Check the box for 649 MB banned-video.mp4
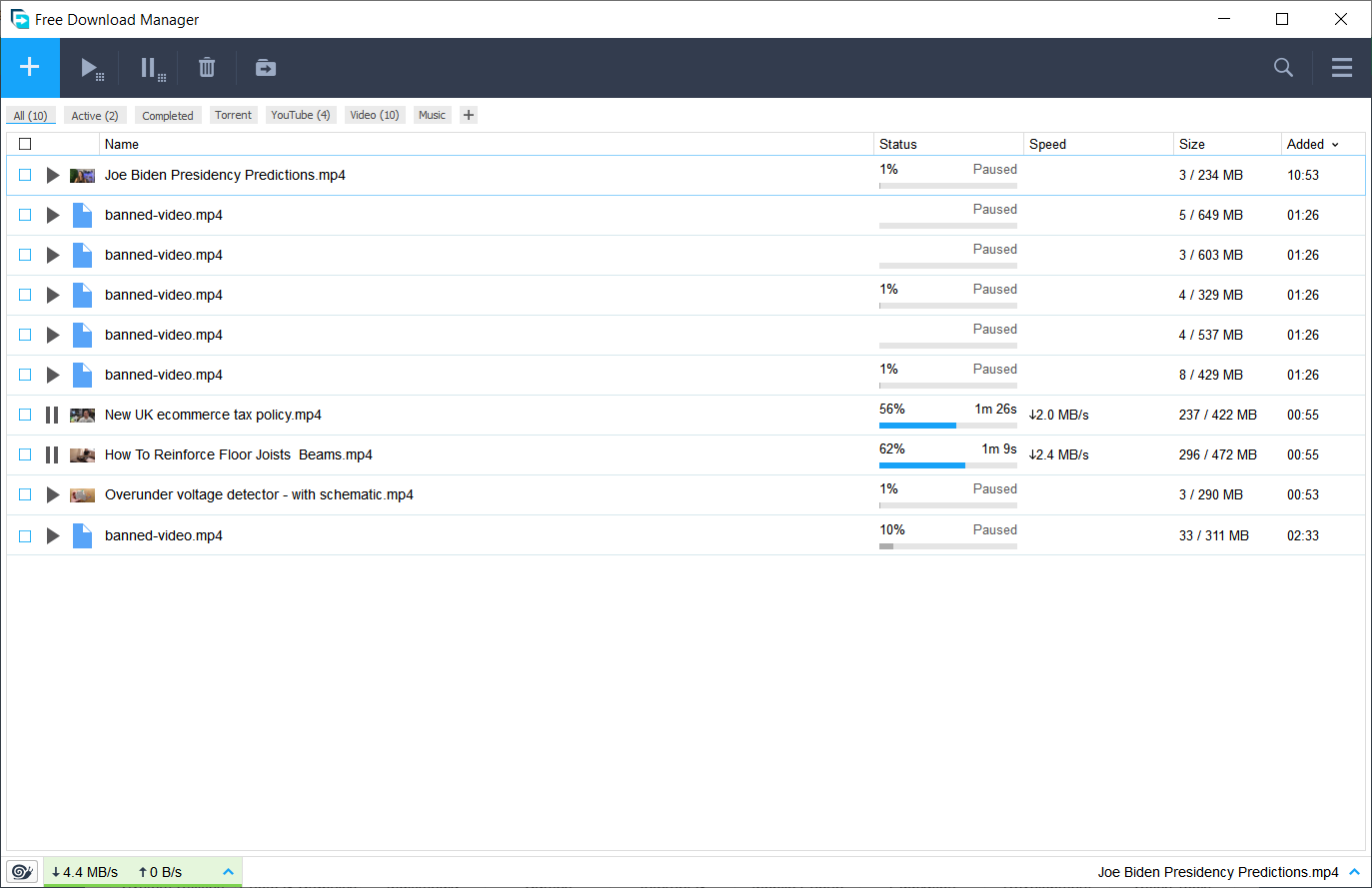The height and width of the screenshot is (888, 1372). point(25,215)
